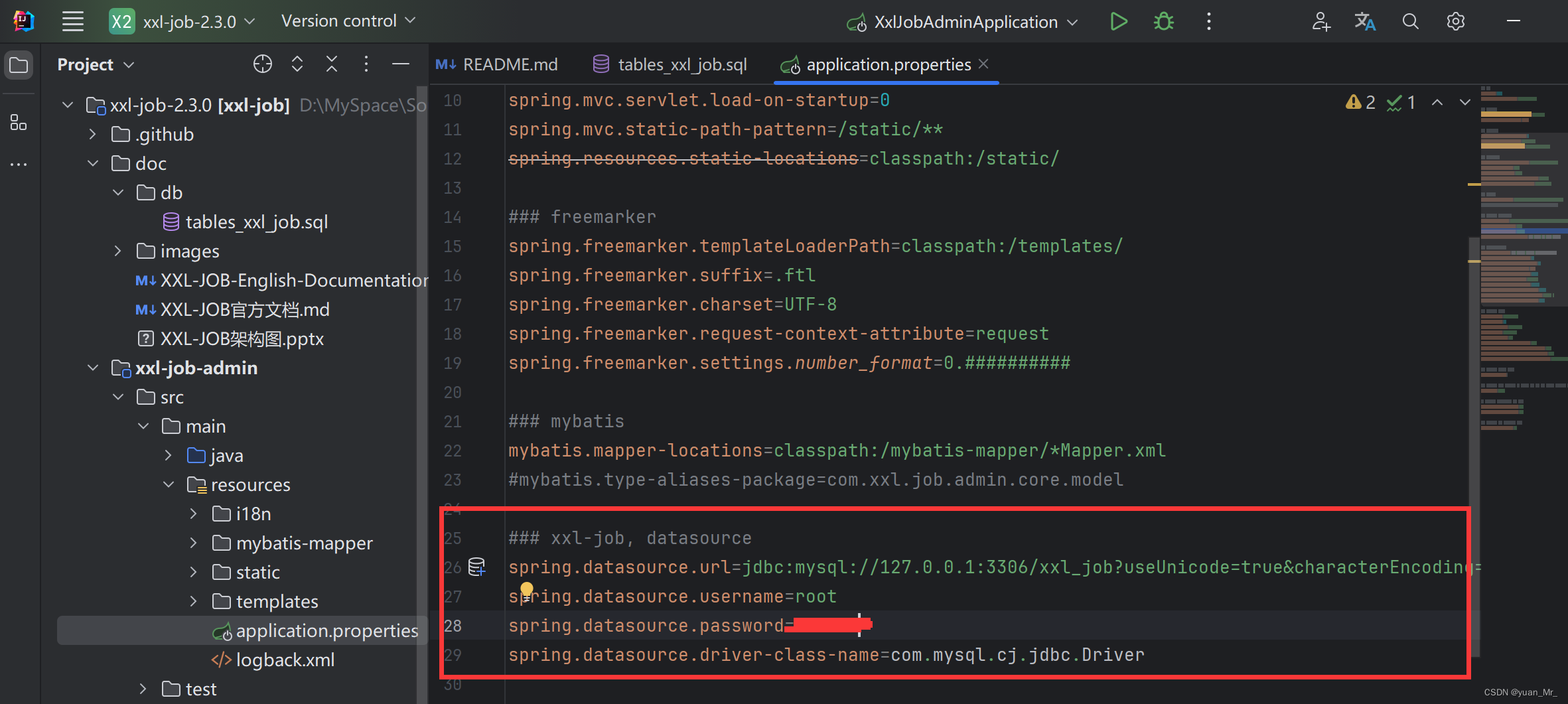Open the Version control dropdown
This screenshot has width=1568, height=704.
click(x=348, y=21)
